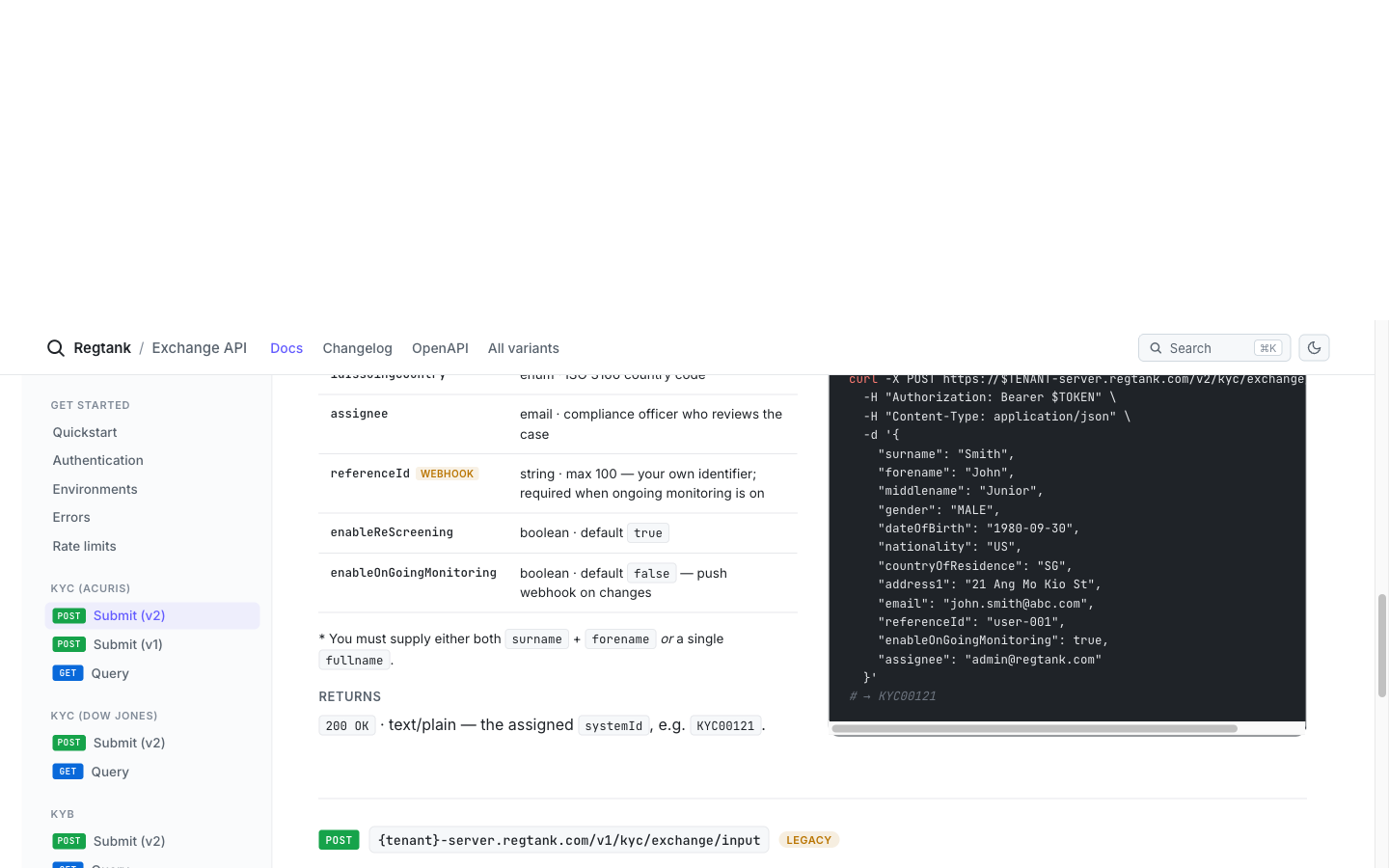This screenshot has width=1389, height=868.
Task: Open the Errors page
Action: 71,518
